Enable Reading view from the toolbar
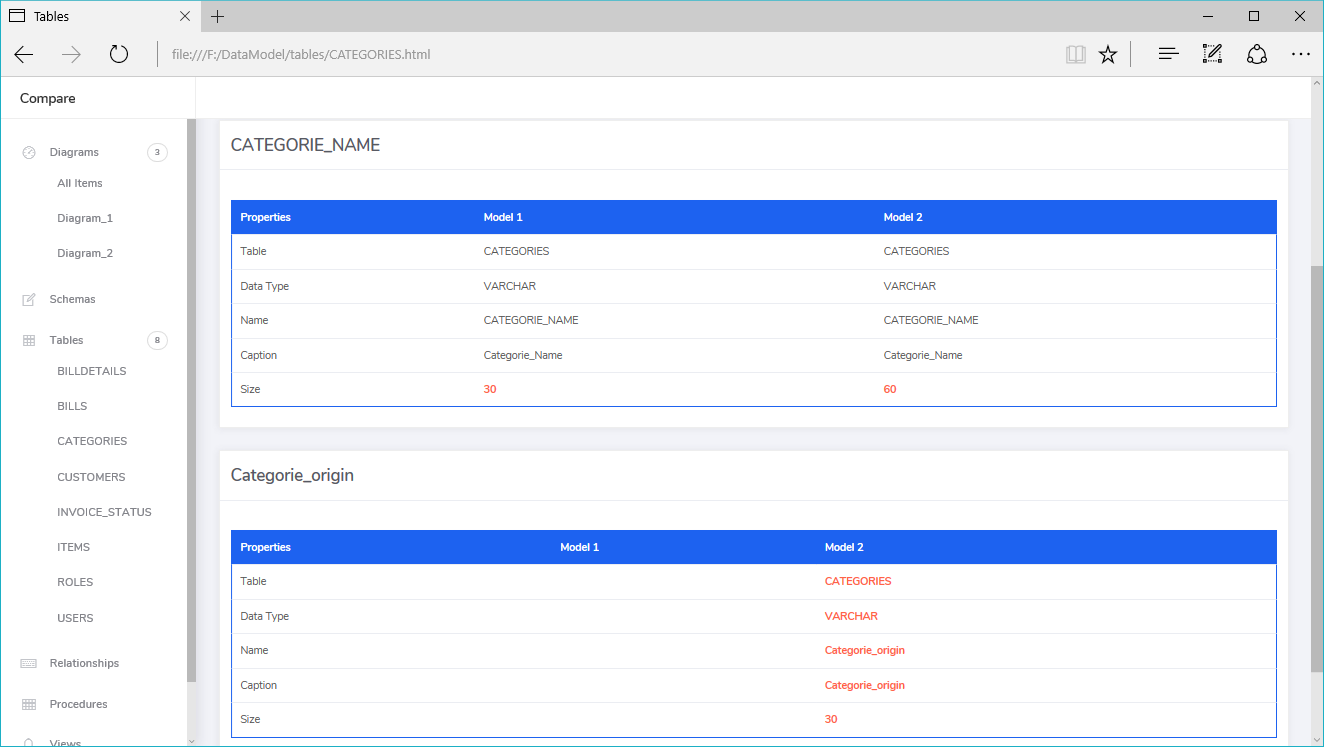The height and width of the screenshot is (747, 1324). pos(1076,54)
